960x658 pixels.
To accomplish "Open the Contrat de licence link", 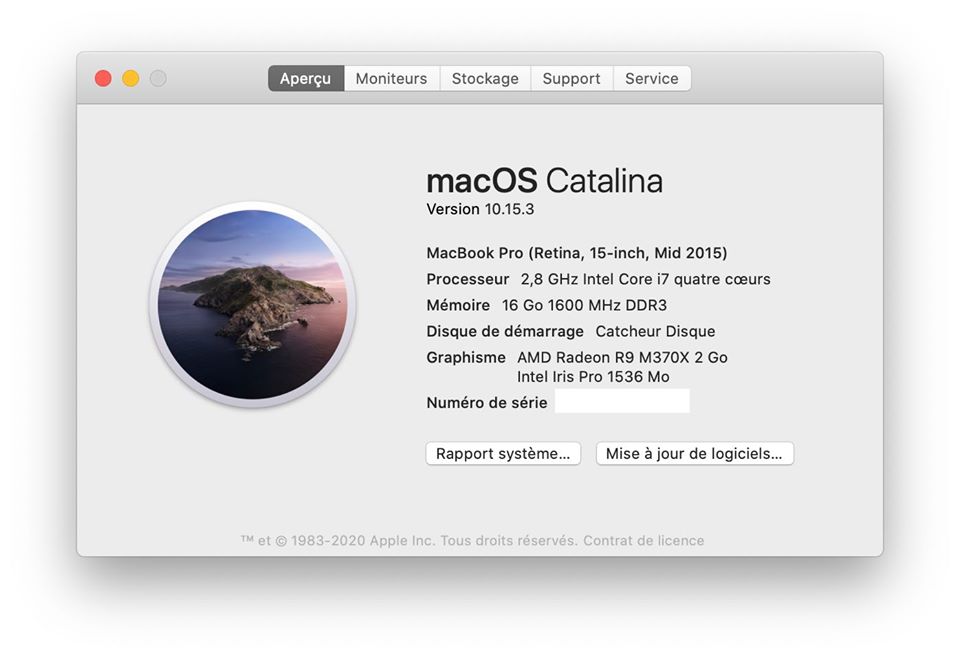I will [x=643, y=540].
